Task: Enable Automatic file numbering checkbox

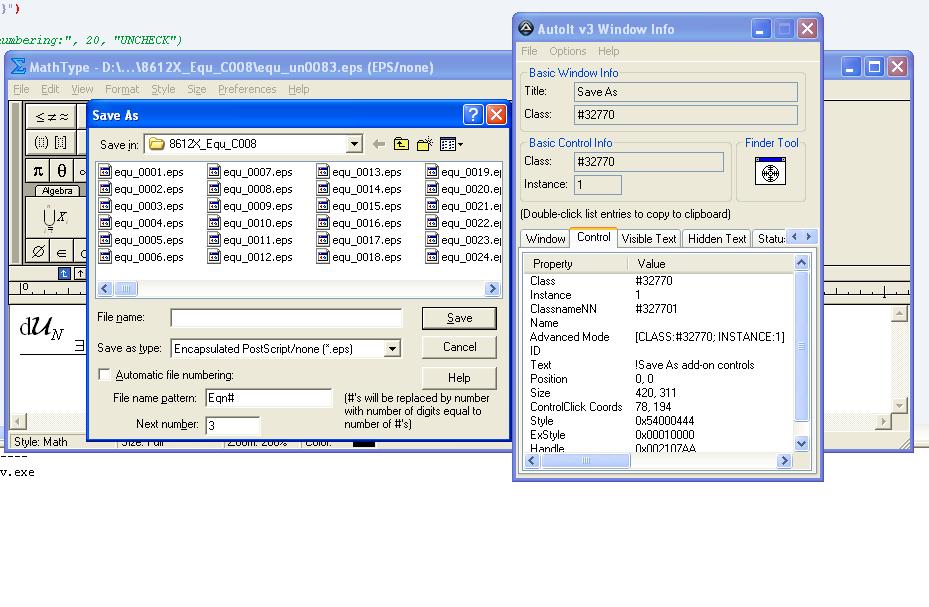Action: (x=104, y=375)
